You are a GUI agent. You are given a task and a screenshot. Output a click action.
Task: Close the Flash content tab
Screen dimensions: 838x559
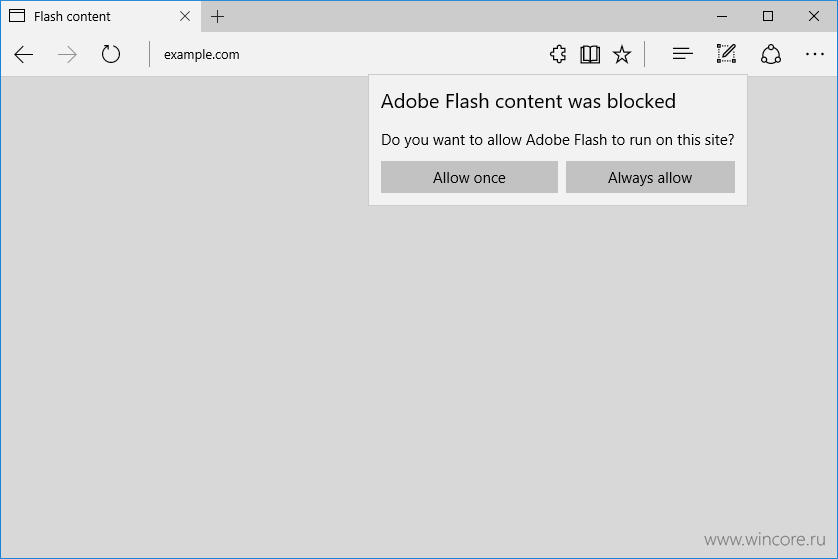[185, 17]
